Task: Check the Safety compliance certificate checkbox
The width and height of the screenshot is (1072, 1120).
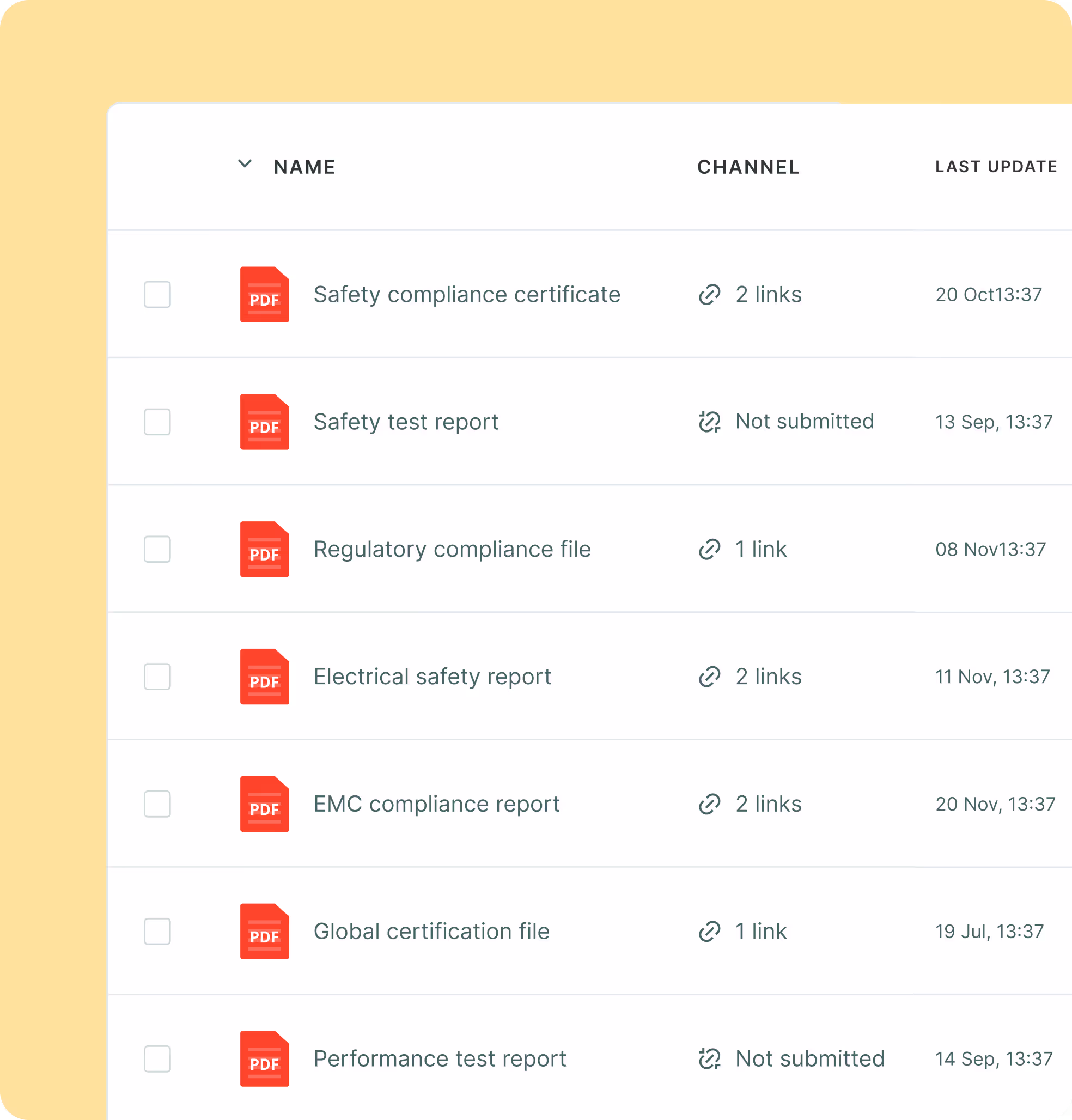Action: tap(157, 295)
